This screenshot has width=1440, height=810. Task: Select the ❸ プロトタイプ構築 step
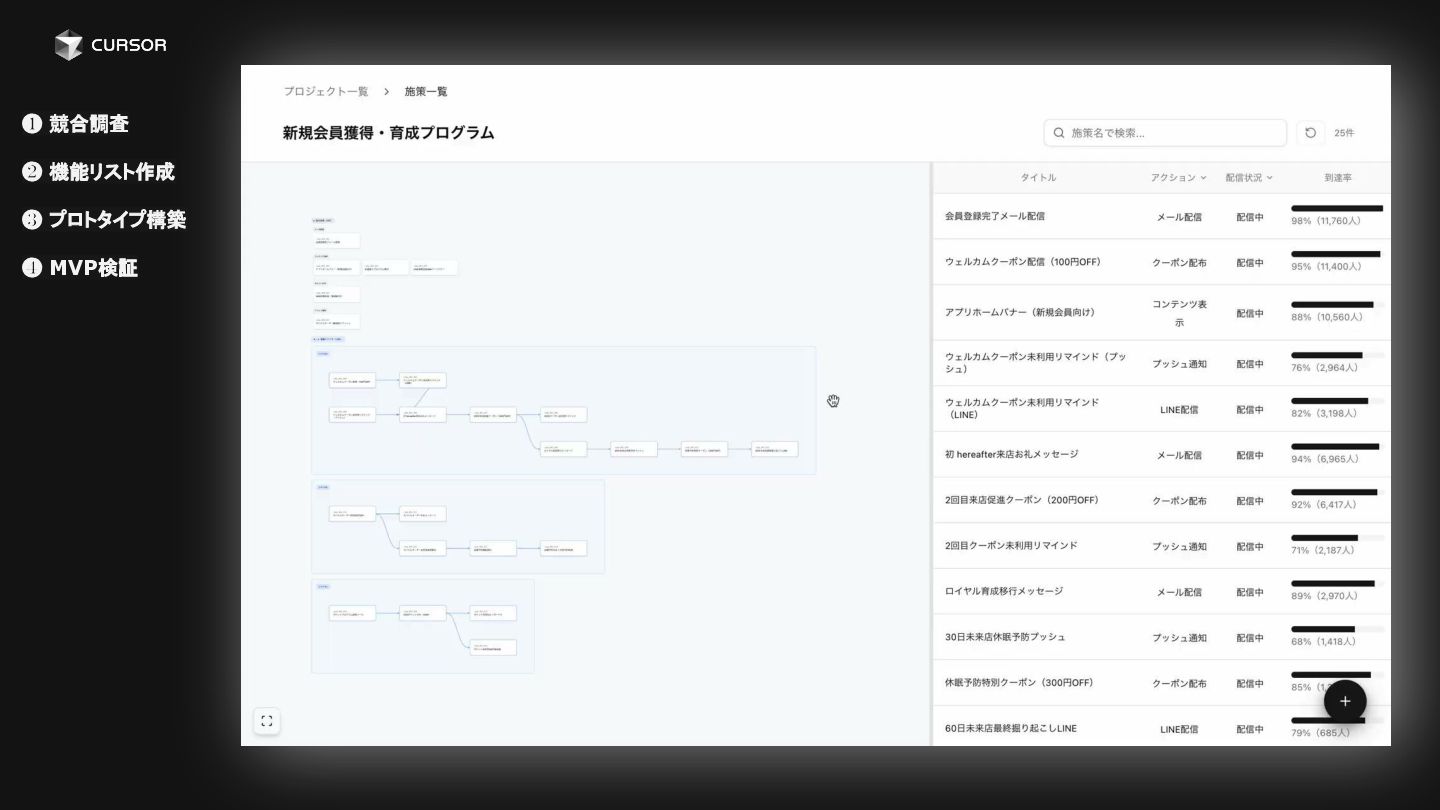104,220
